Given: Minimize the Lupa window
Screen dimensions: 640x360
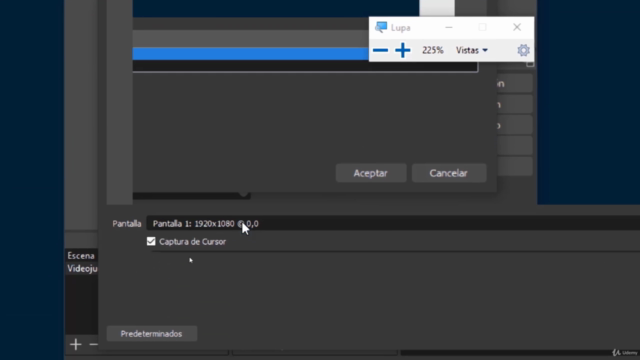Looking at the screenshot, I should 449,27.
